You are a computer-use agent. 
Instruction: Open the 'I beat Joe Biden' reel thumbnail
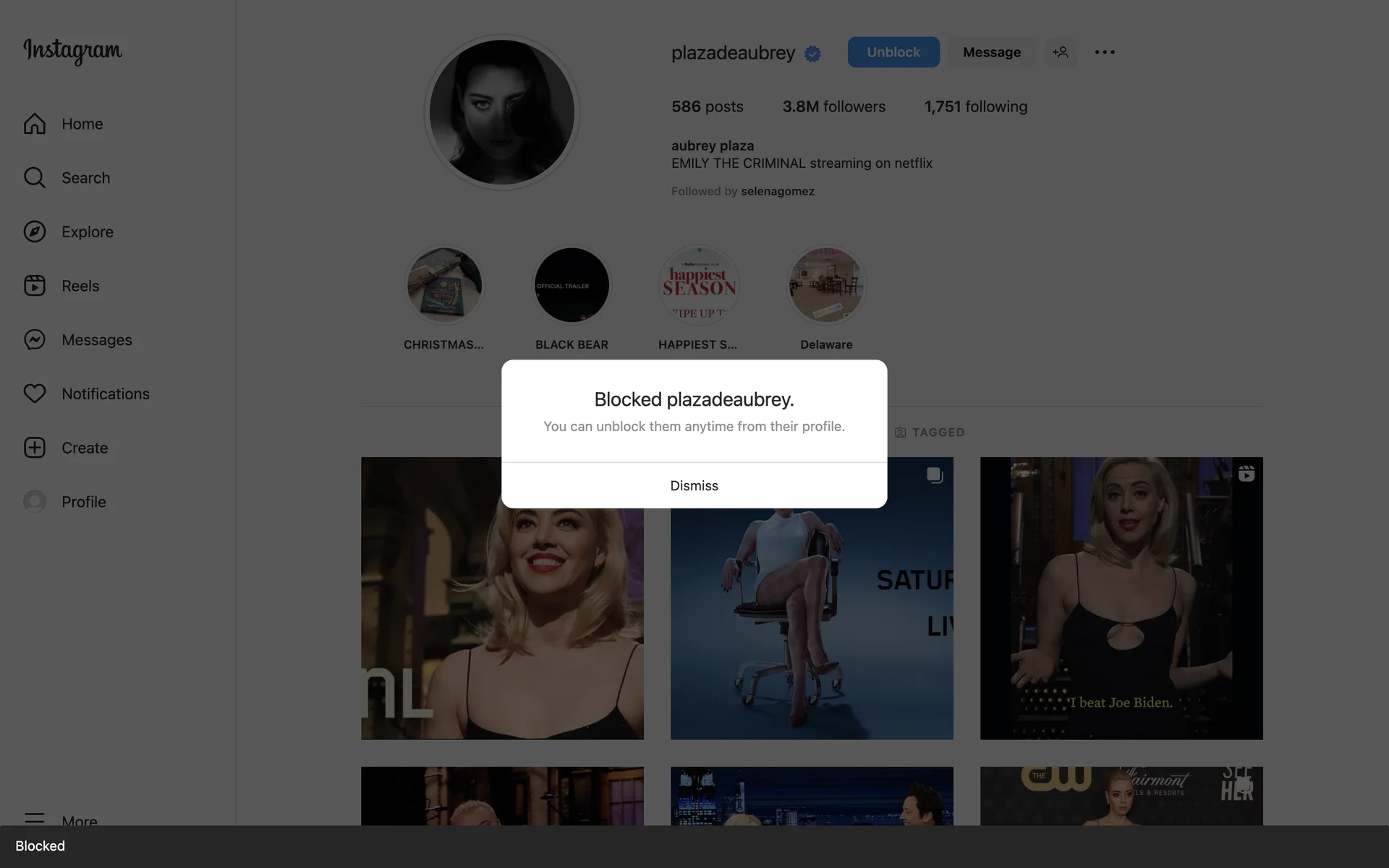coord(1121,598)
